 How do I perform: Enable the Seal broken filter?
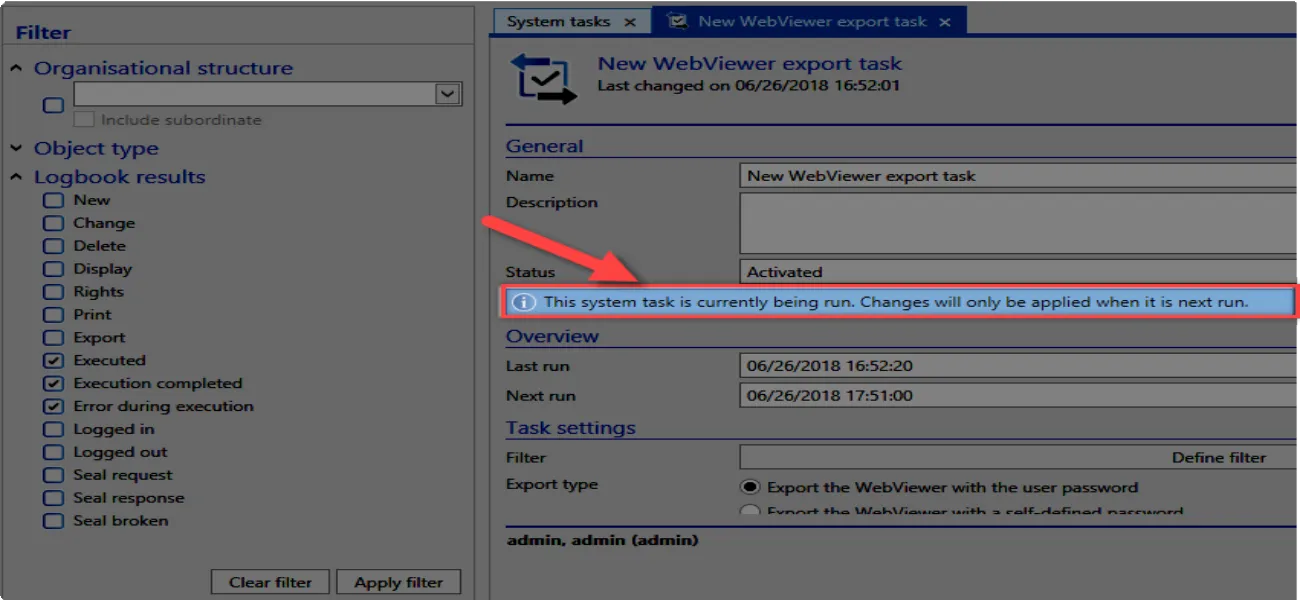tap(53, 521)
